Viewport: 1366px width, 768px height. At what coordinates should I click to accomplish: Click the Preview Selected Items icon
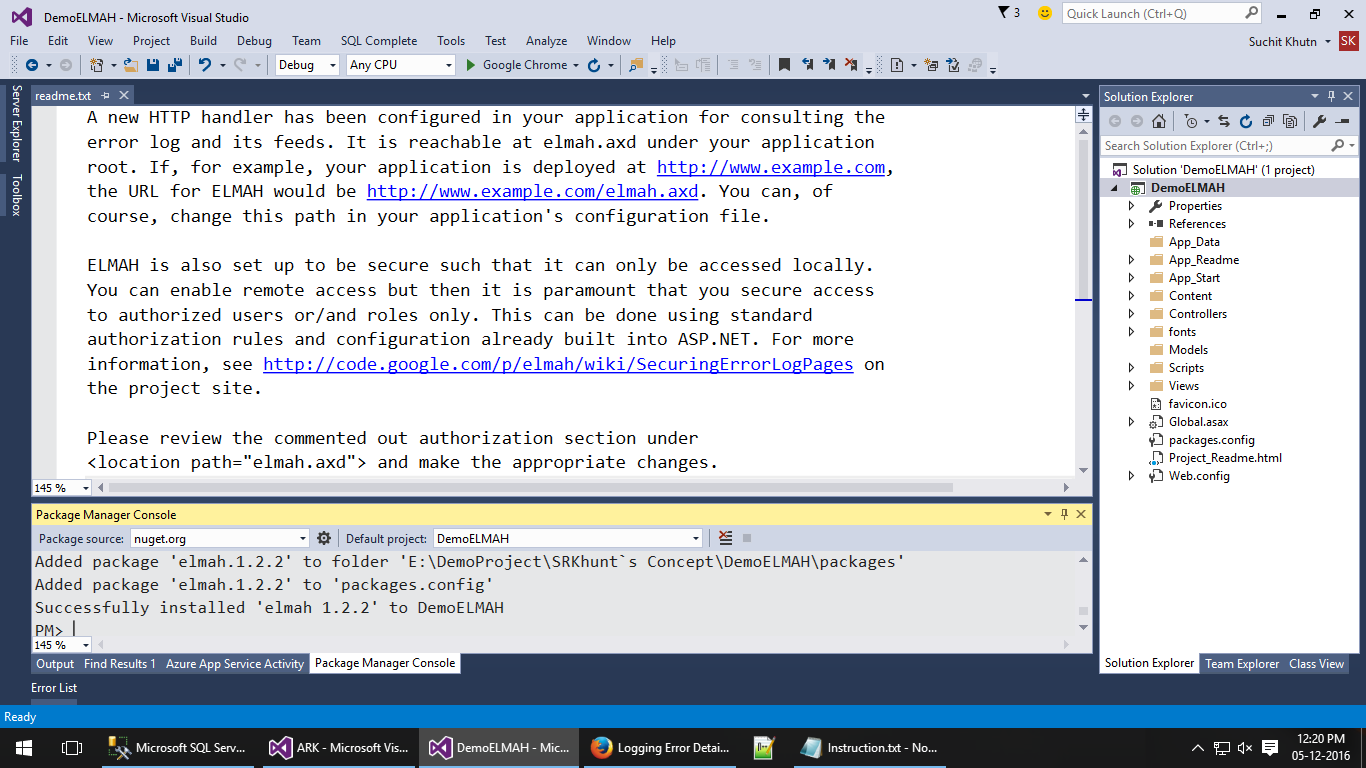pos(1344,121)
